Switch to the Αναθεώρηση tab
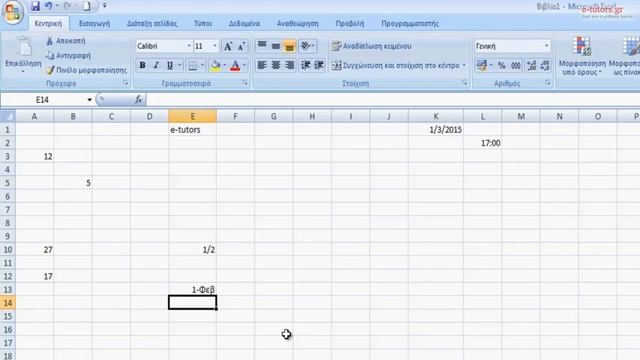 (298, 24)
